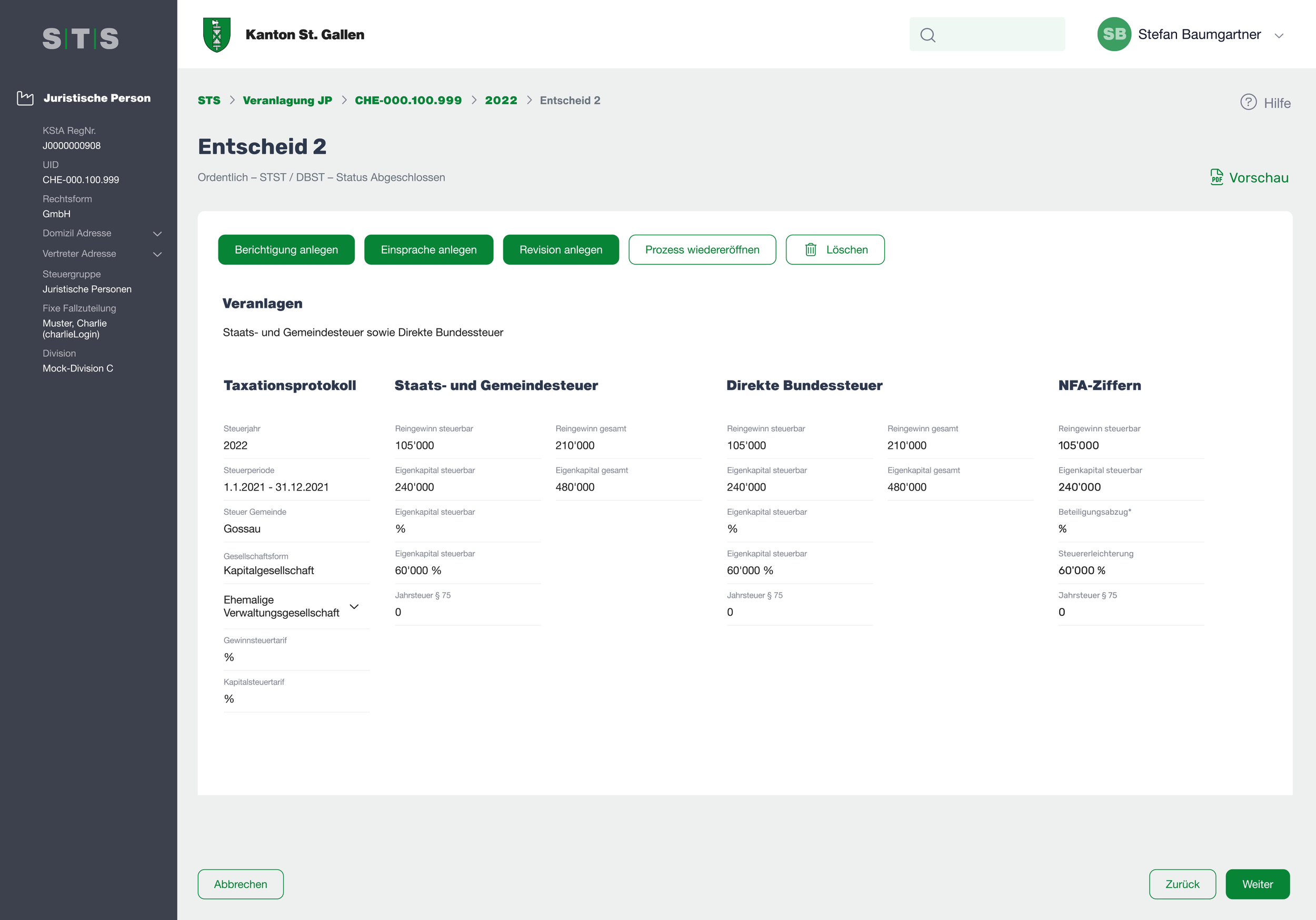Viewport: 1316px width, 920px height.
Task: Click the Juristische Person factory icon
Action: (25, 98)
